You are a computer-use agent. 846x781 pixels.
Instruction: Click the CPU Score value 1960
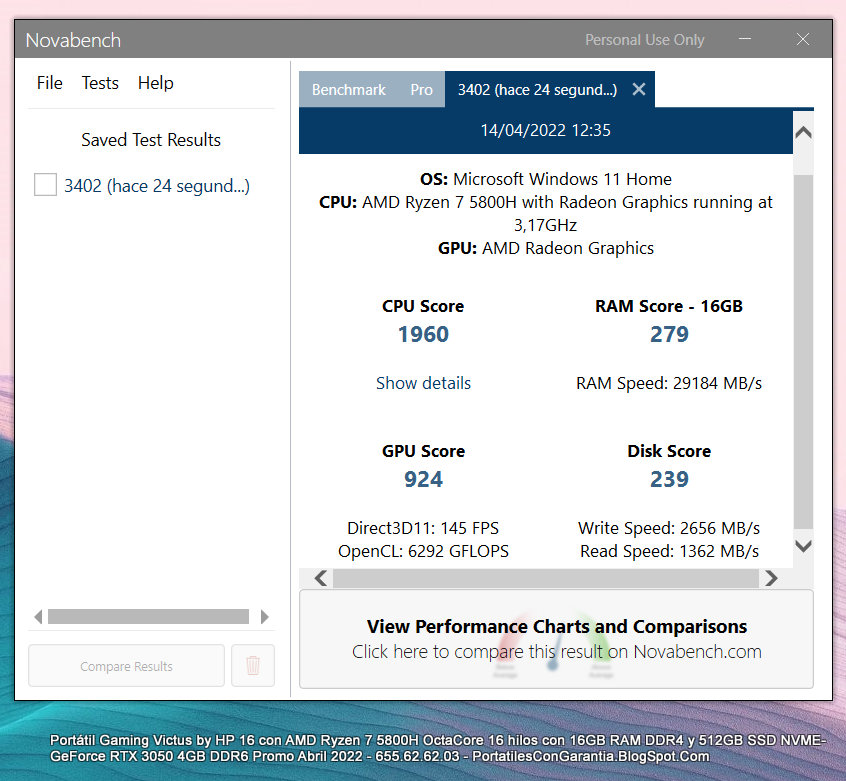click(423, 334)
